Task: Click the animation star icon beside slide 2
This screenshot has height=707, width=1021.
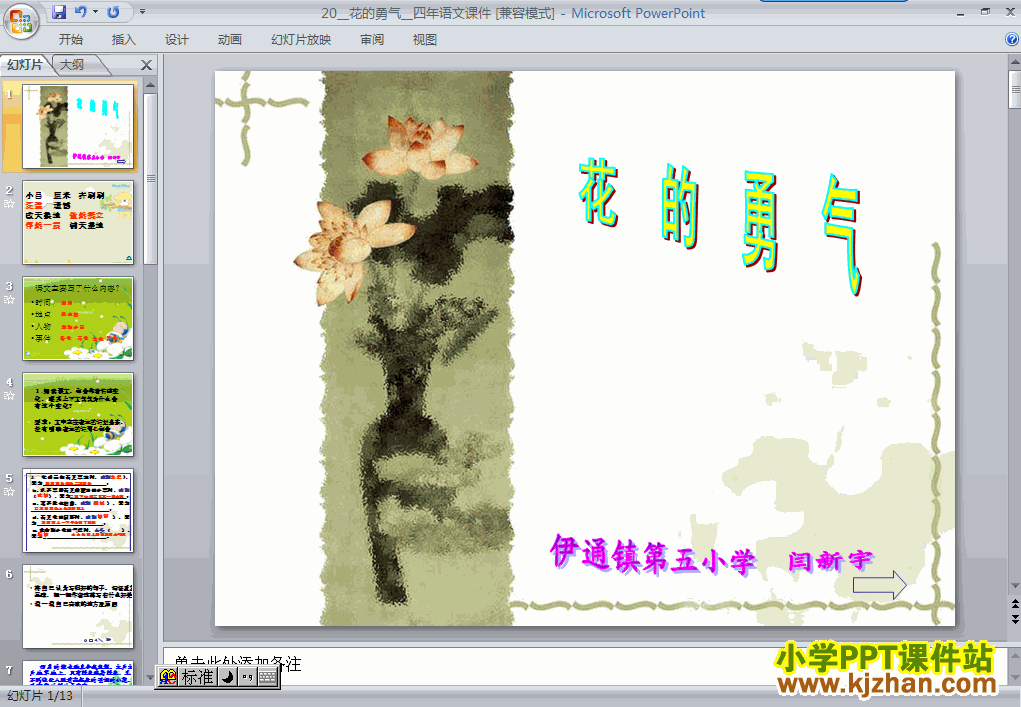Action: coord(9,204)
